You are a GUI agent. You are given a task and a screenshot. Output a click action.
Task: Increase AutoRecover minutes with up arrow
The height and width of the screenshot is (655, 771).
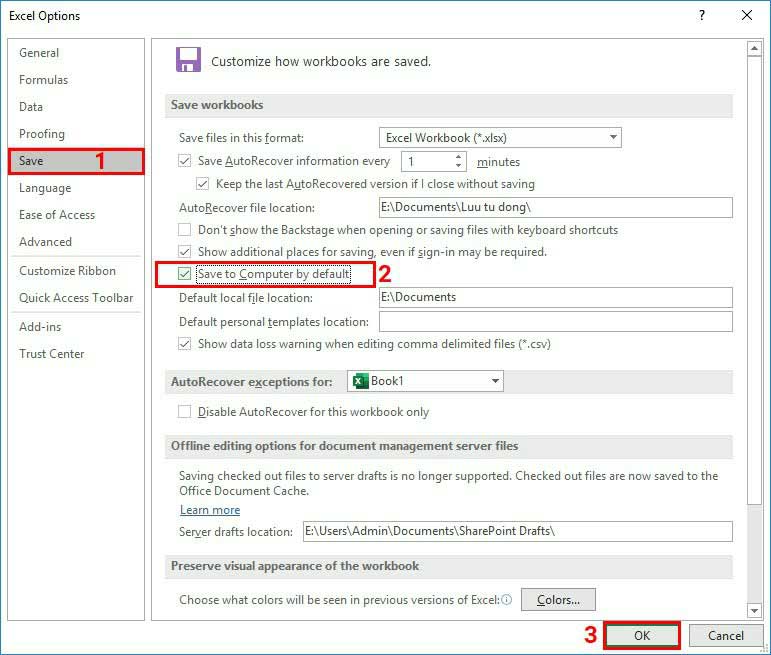coord(458,157)
